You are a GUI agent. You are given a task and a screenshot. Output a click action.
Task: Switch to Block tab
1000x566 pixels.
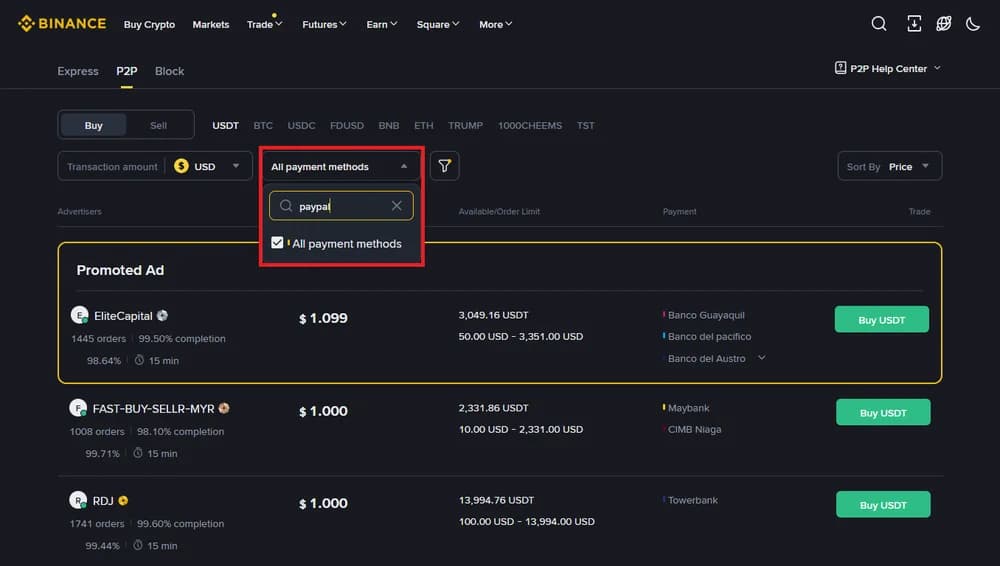click(169, 71)
